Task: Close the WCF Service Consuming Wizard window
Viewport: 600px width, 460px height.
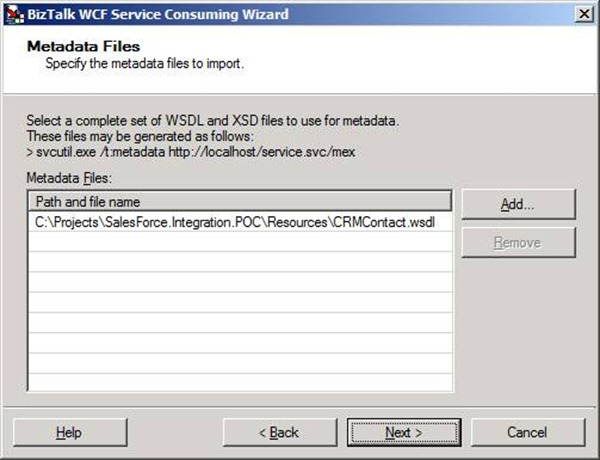Action: pyautogui.click(x=580, y=14)
